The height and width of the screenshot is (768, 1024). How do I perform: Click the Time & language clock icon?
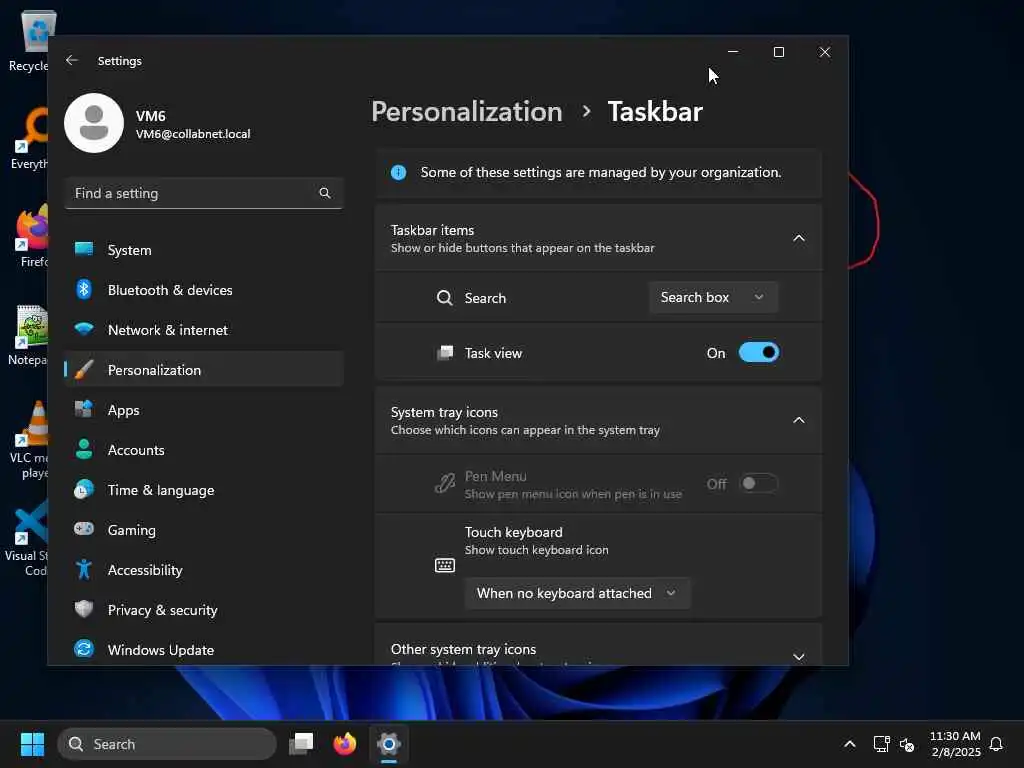(84, 489)
